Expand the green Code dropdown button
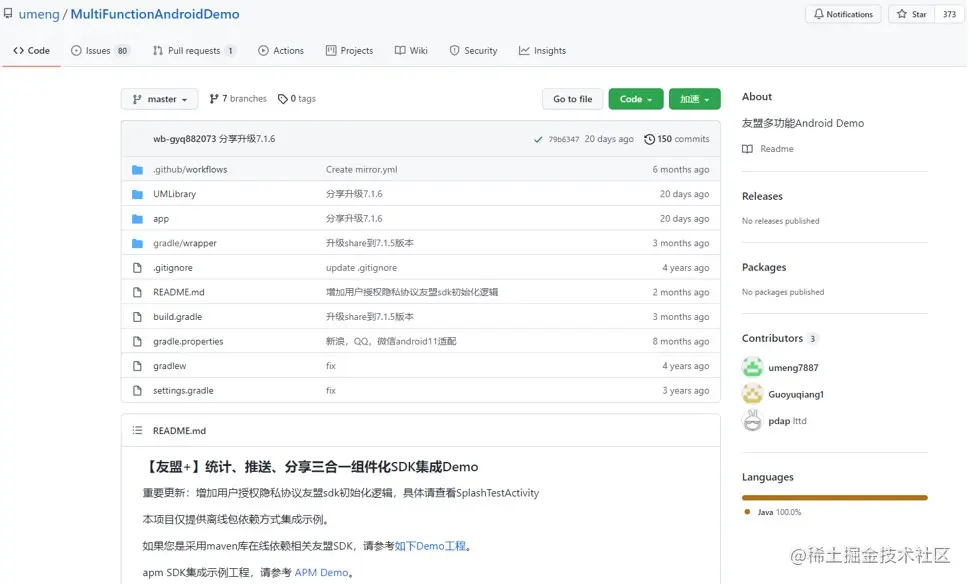 pyautogui.click(x=635, y=99)
